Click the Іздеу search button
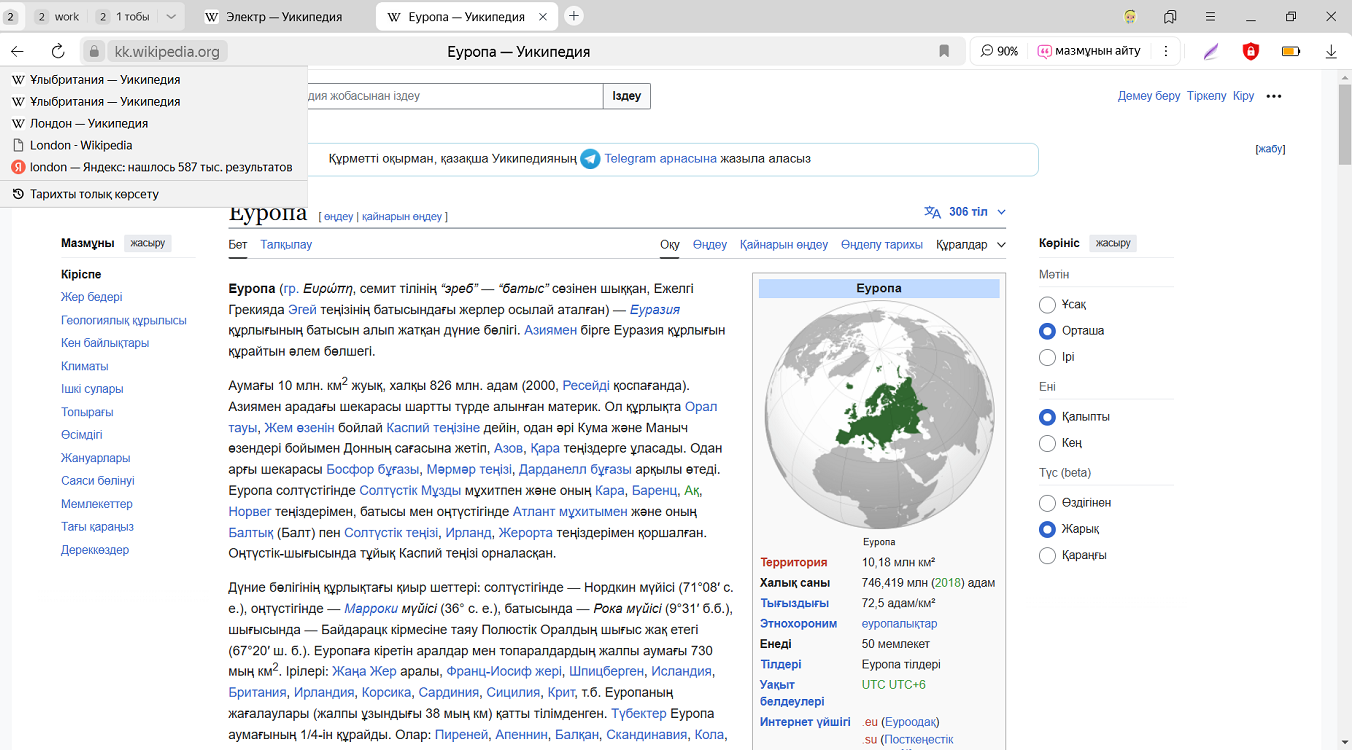Viewport: 1352px width, 750px height. click(626, 96)
